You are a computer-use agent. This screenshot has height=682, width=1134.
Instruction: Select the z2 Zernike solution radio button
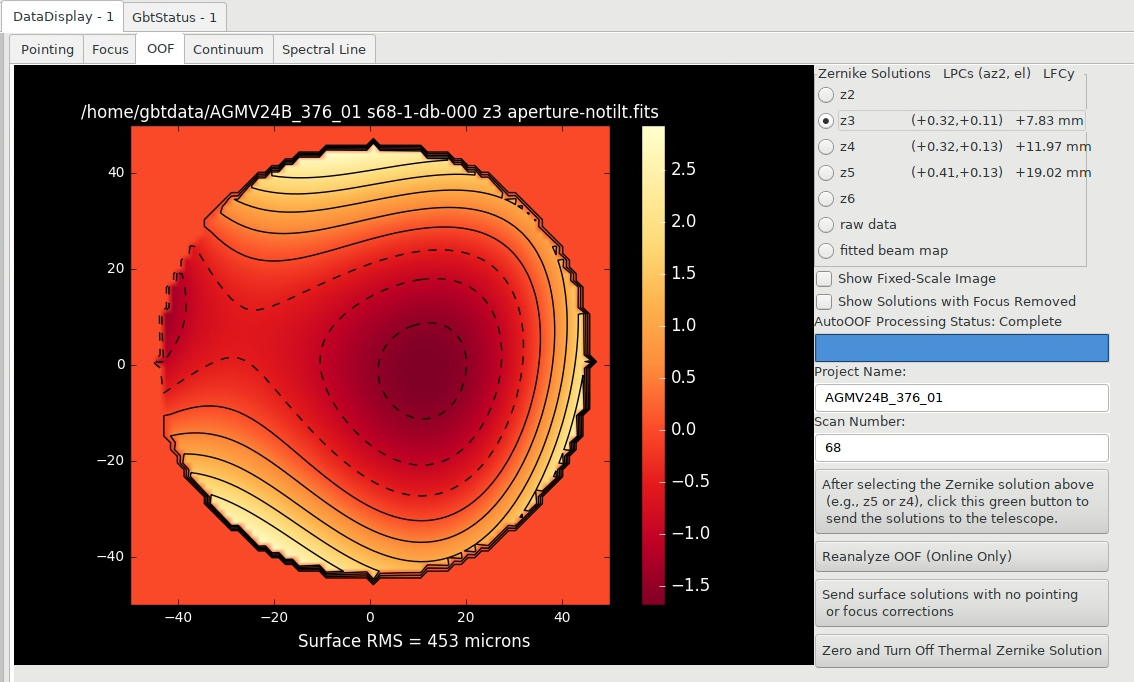click(826, 95)
